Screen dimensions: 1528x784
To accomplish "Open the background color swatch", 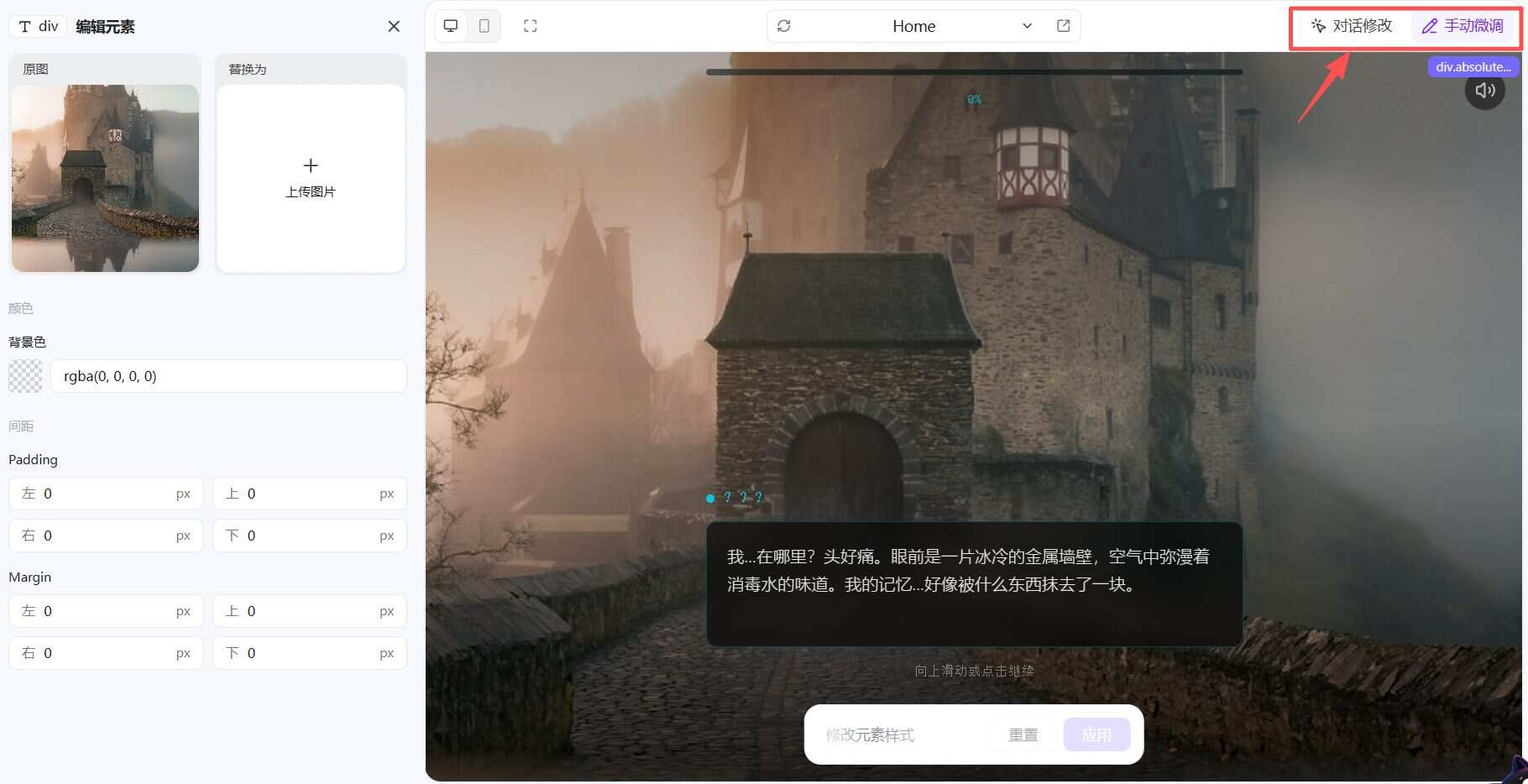I will click(25, 376).
